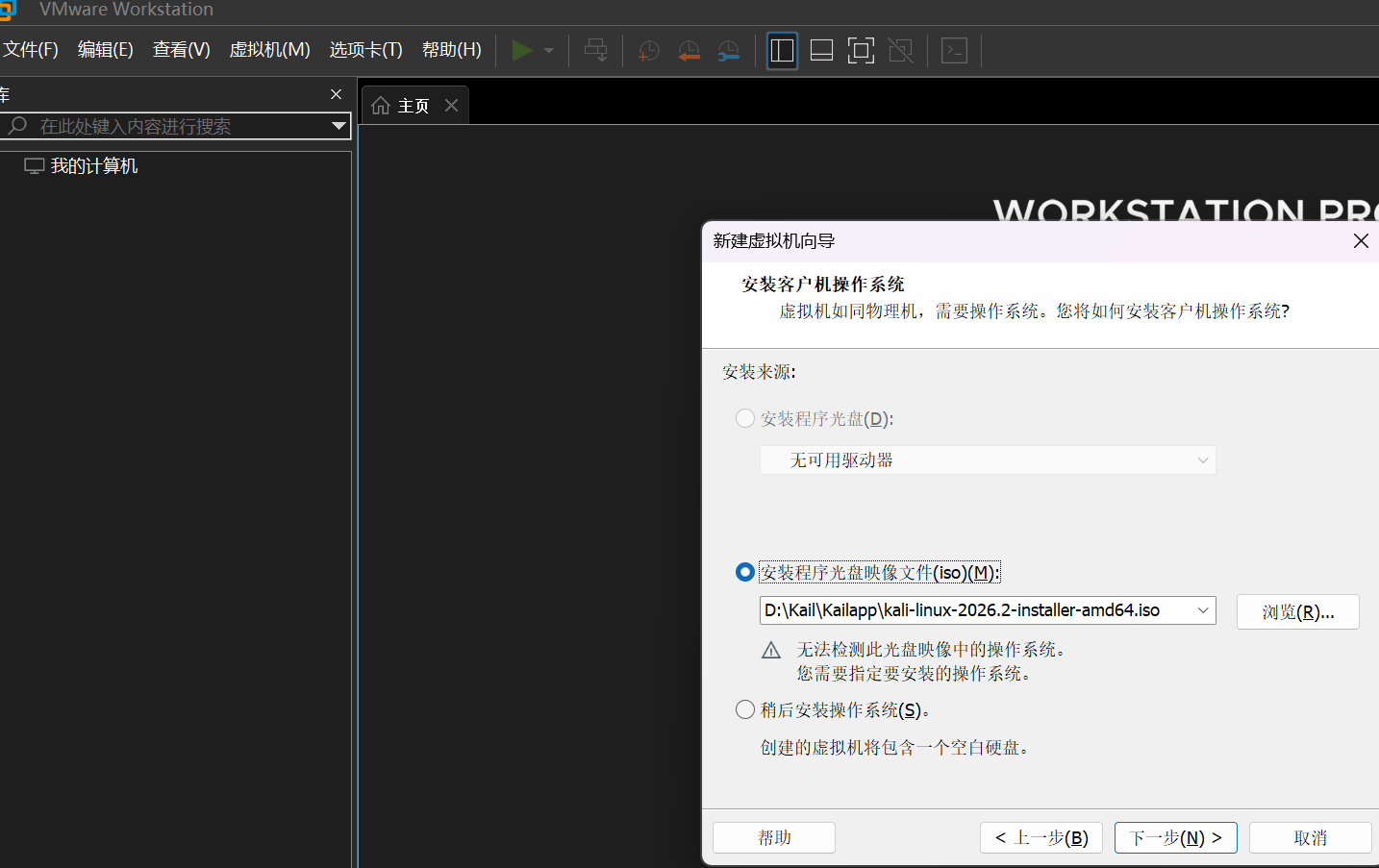Viewport: 1379px width, 868px height.
Task: Click the green power-on play button
Action: [522, 50]
